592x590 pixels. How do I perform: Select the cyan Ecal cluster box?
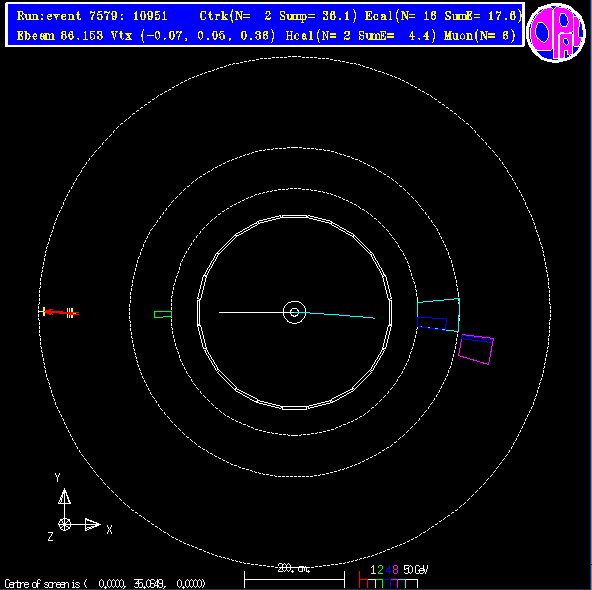tap(438, 315)
